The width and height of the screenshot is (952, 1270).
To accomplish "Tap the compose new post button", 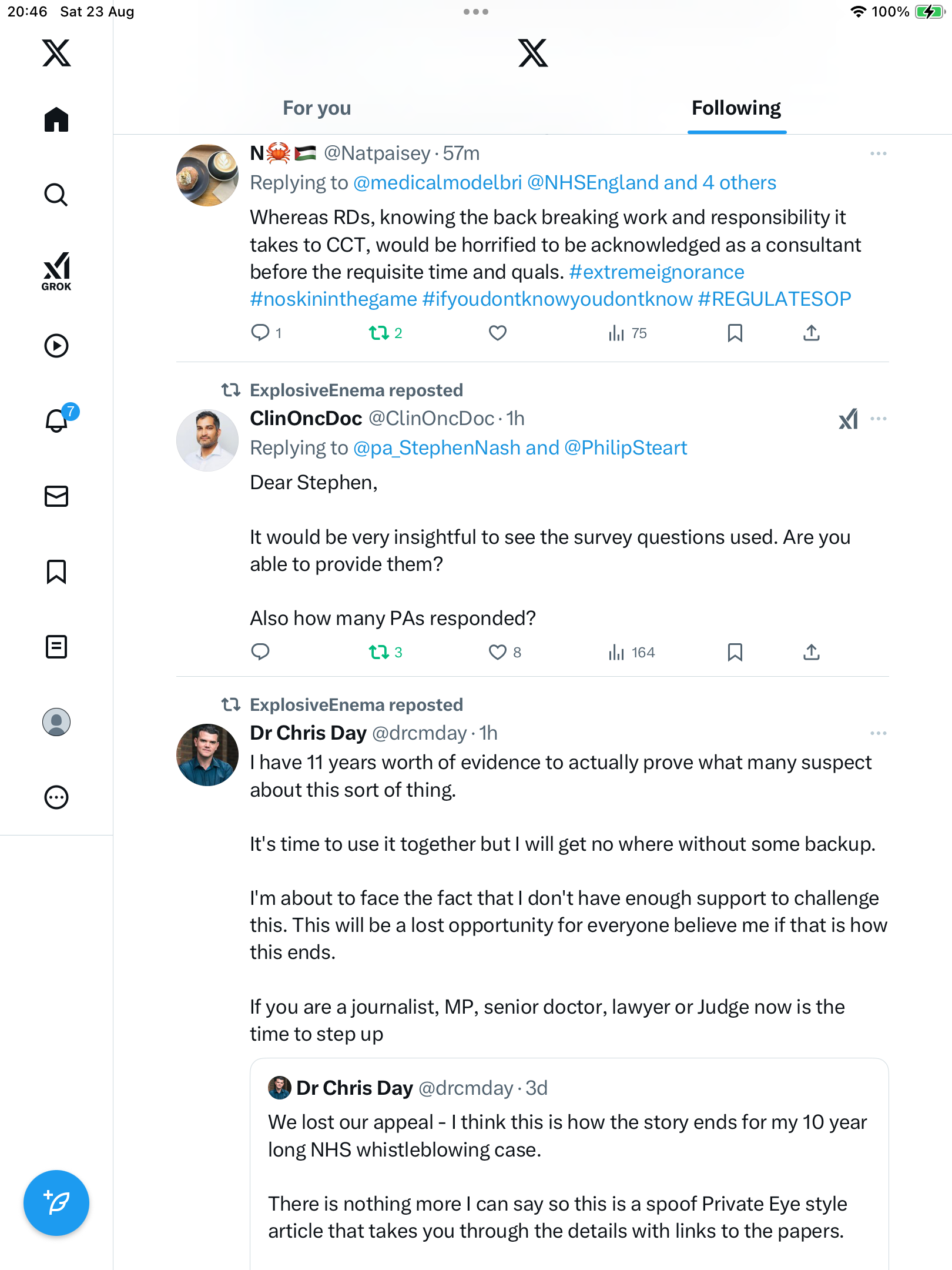I will 56,1202.
